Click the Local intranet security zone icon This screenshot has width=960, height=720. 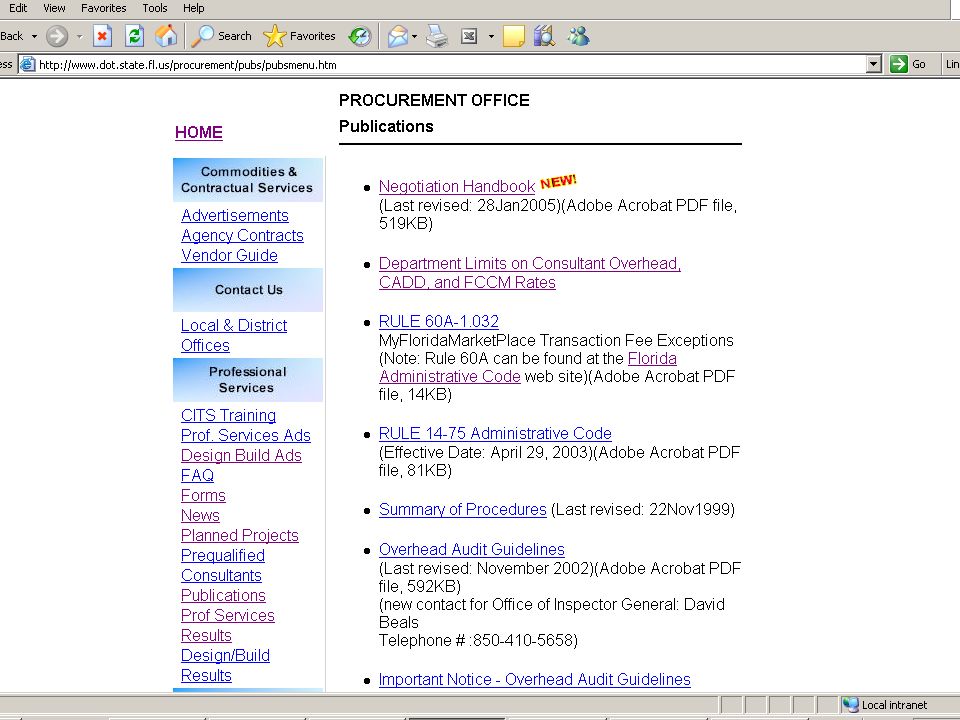tap(850, 705)
